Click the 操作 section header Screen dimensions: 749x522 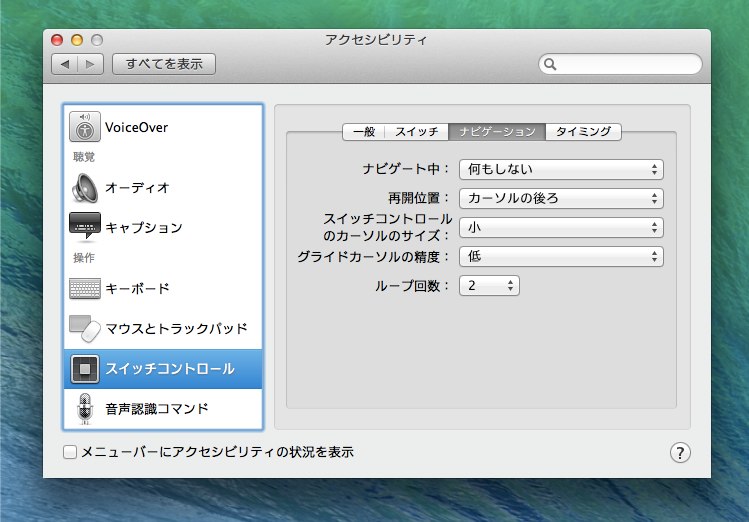(x=84, y=258)
